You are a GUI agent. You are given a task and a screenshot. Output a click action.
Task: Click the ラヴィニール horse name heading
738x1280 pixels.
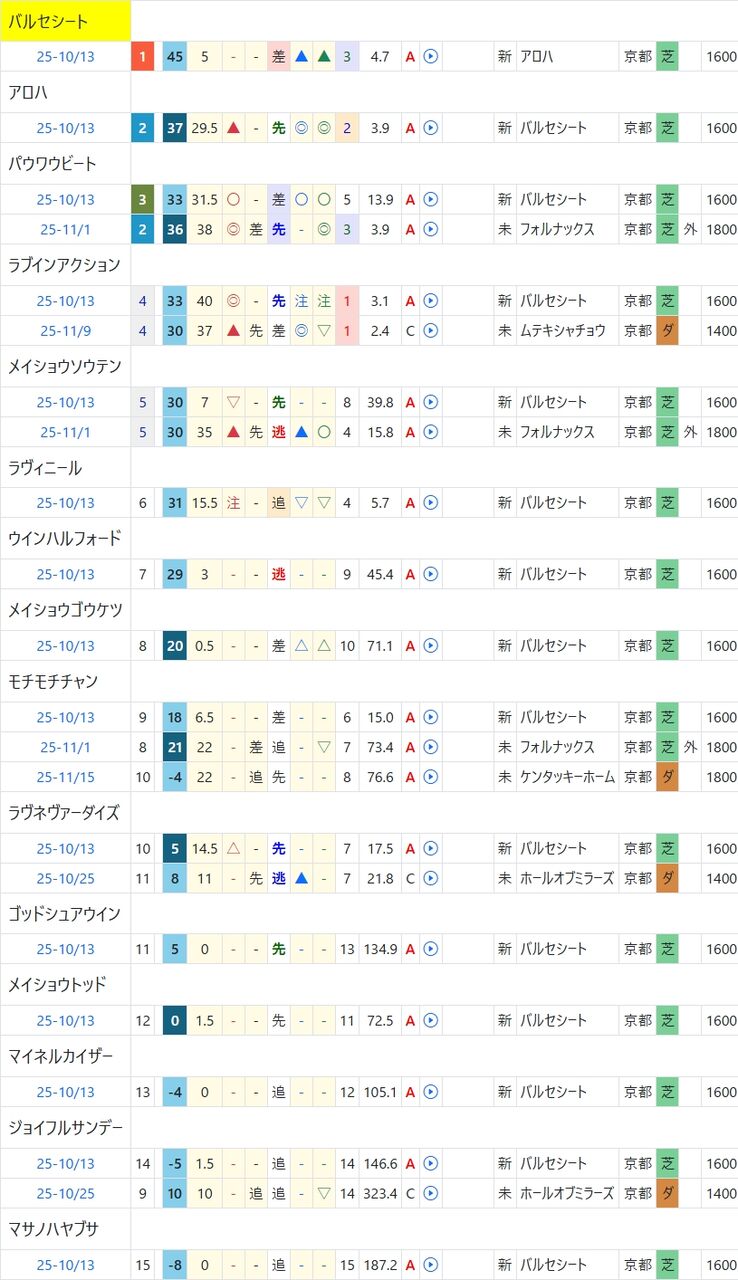pos(45,468)
